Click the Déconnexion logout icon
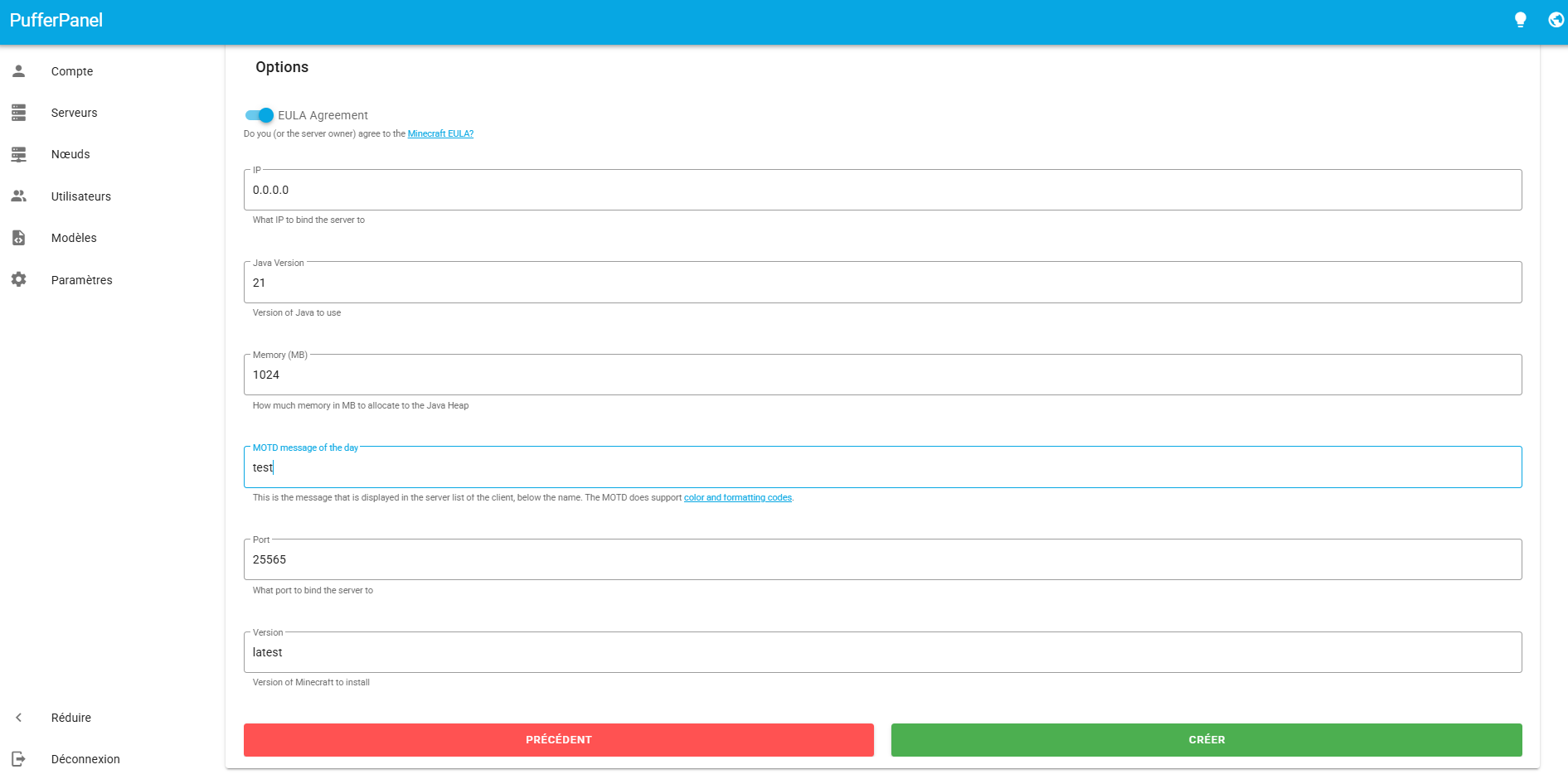 tap(19, 759)
